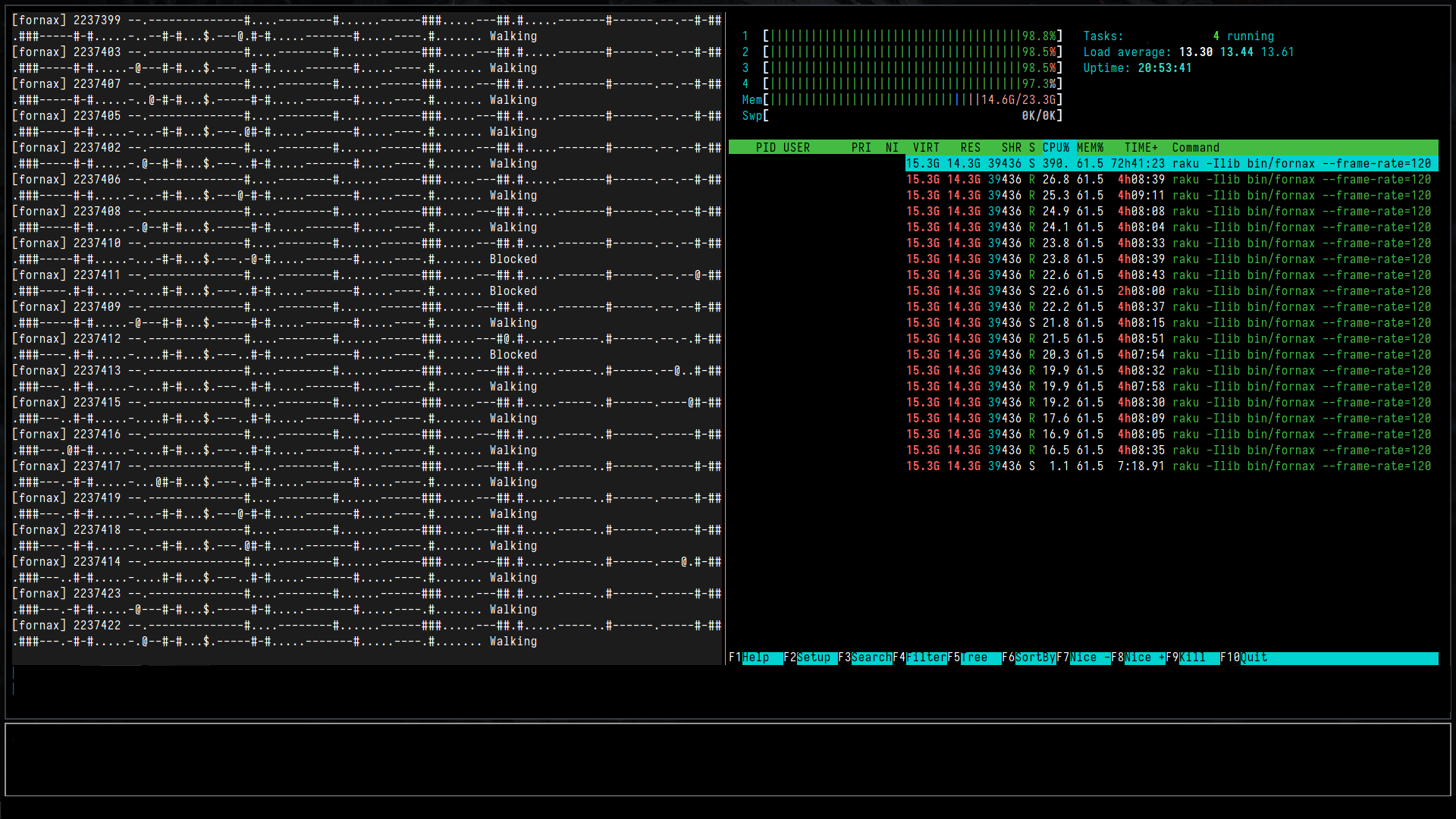1456x819 pixels.
Task: Click F7 Nice - button
Action: click(x=1083, y=657)
